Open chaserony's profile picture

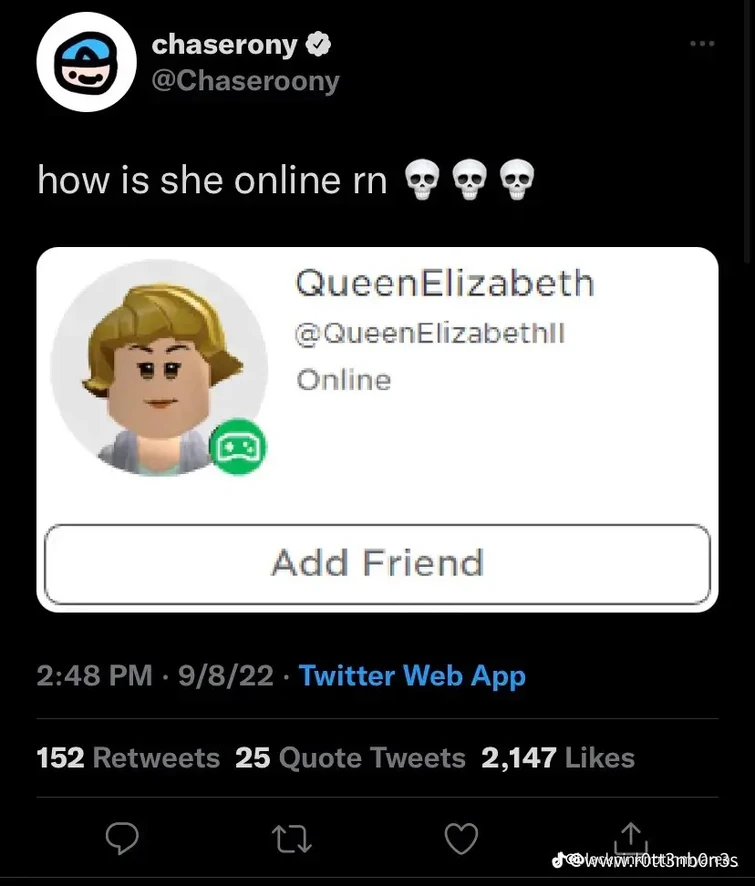87,62
